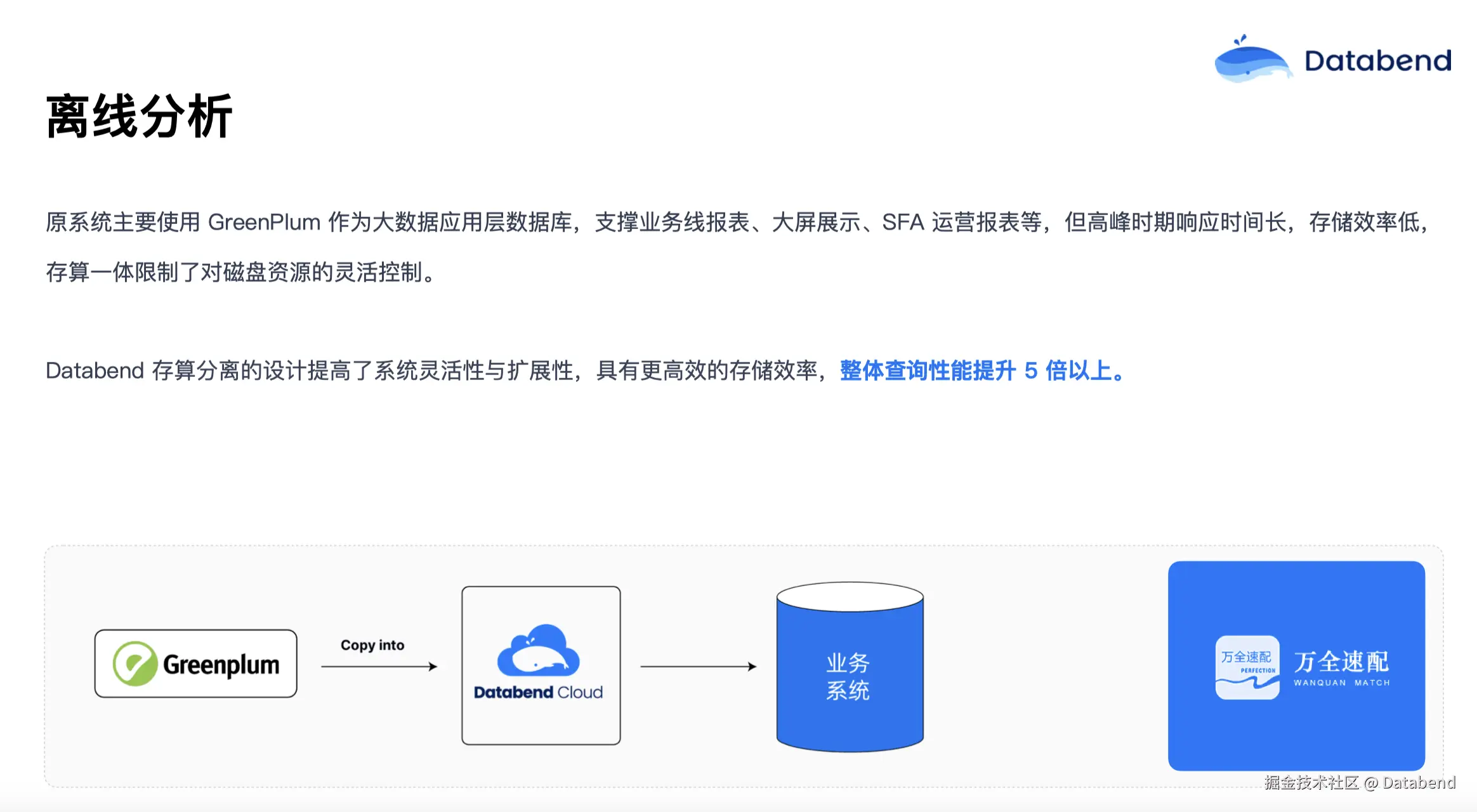Viewport: 1477px width, 812px height.
Task: Click the 万全速配 WANQUAN MATCH text
Action: coord(1341,667)
